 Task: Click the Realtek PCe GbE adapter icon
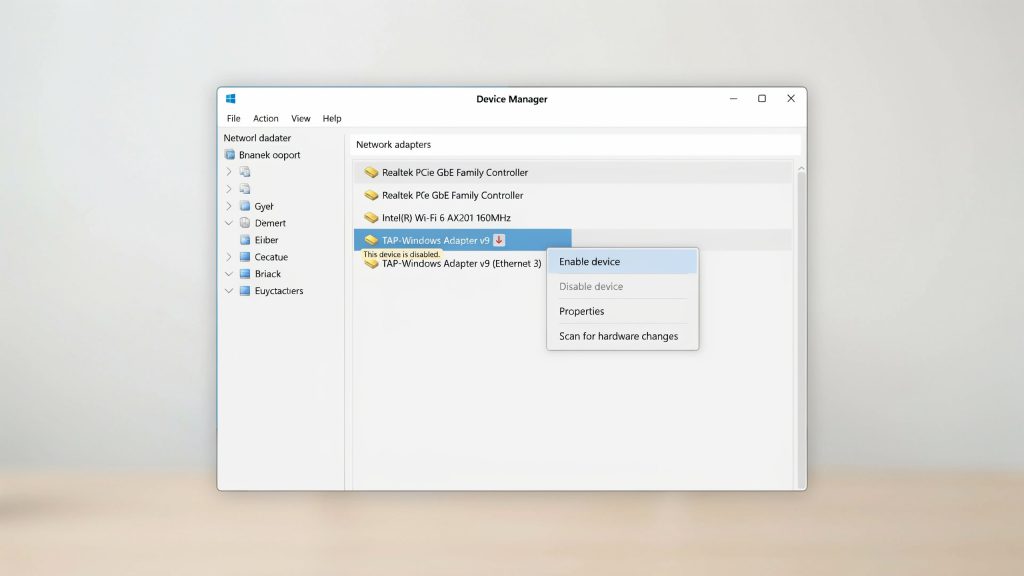371,195
